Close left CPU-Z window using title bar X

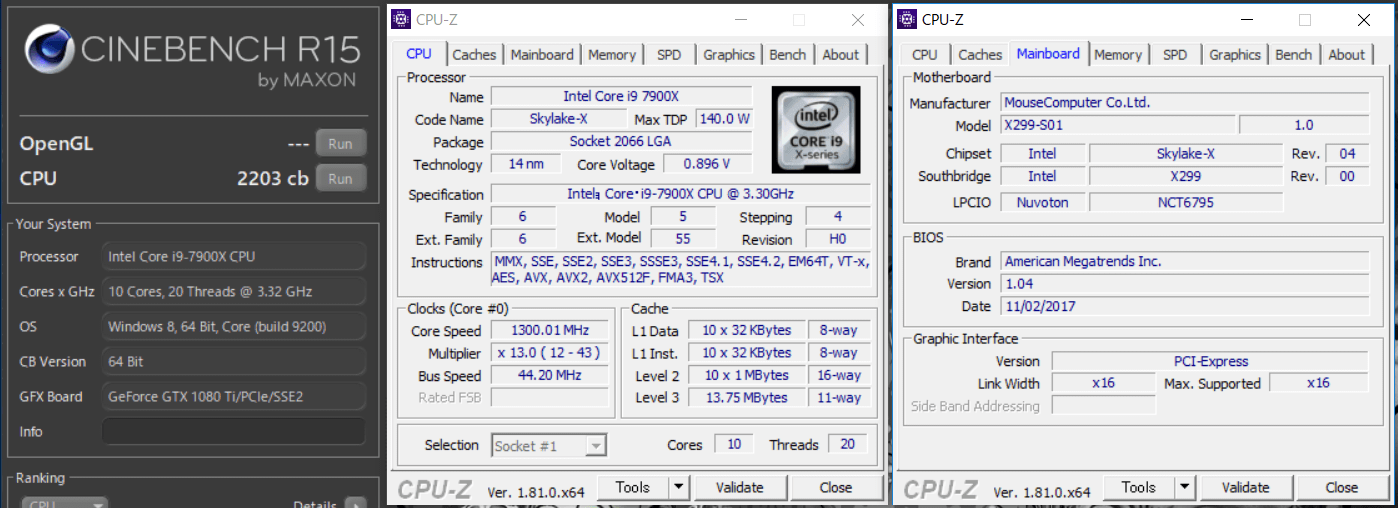pos(858,20)
